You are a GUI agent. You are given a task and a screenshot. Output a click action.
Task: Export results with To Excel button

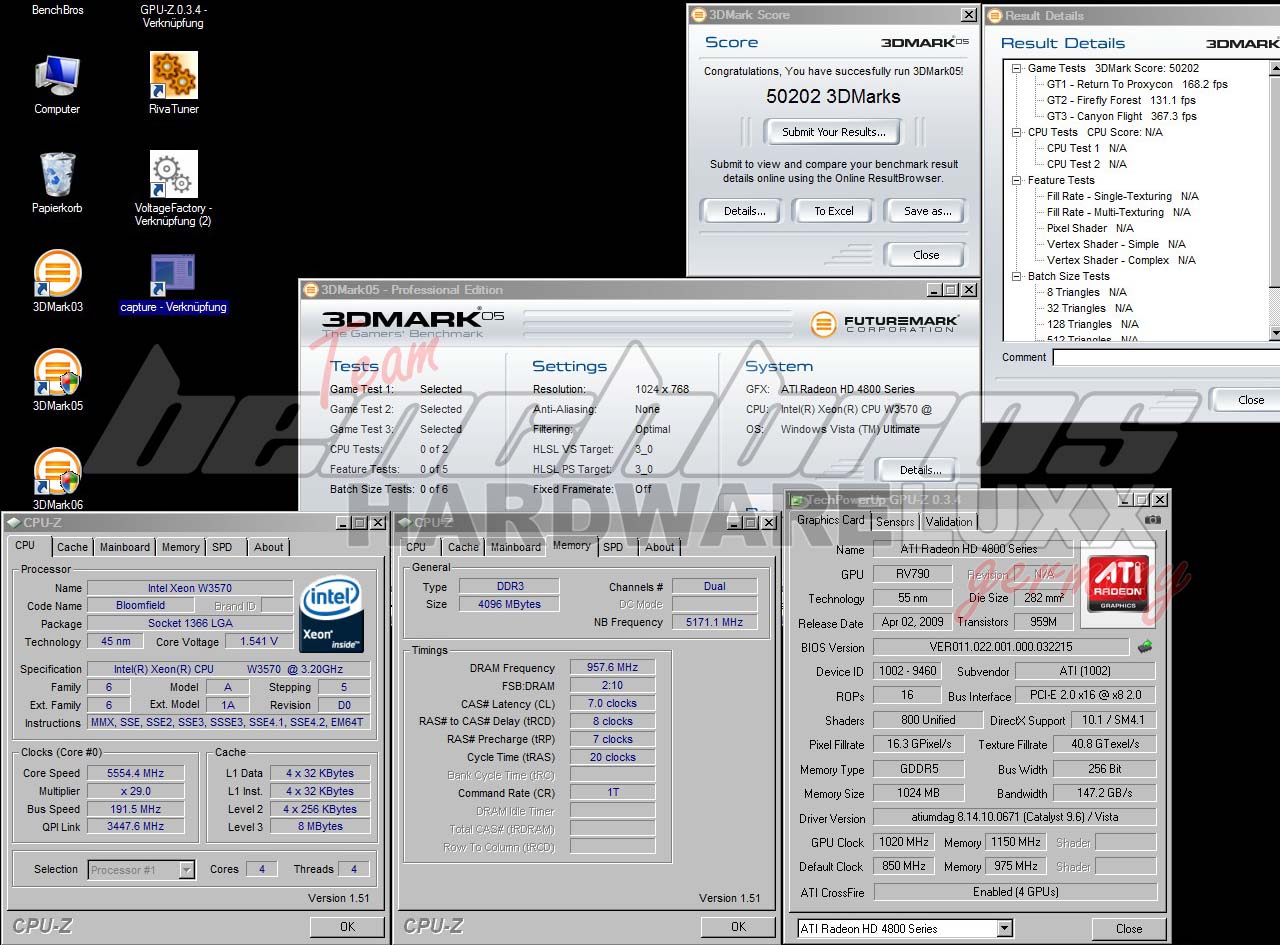(x=834, y=211)
